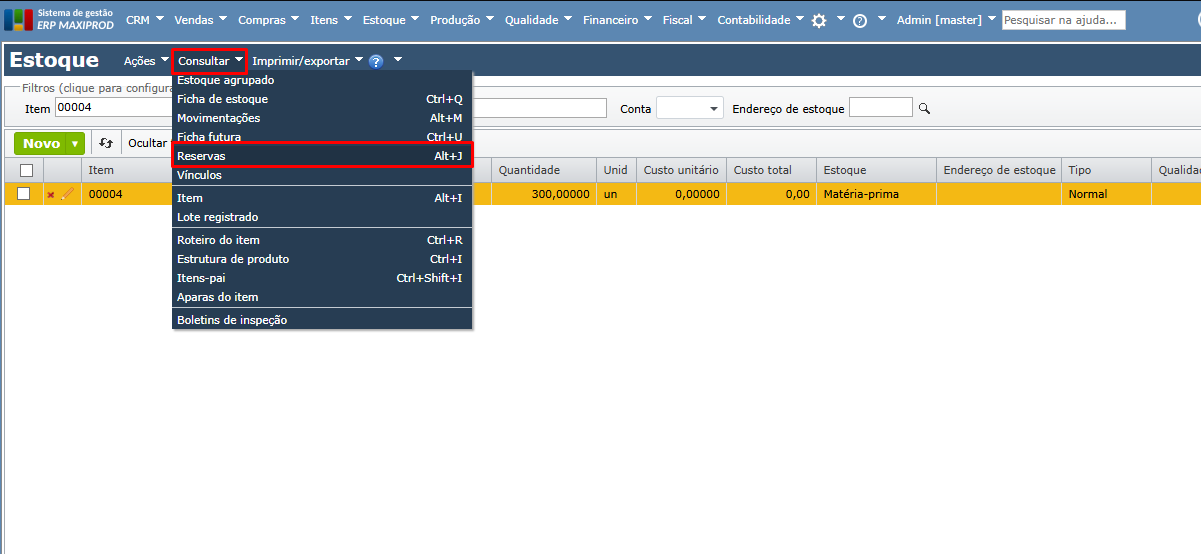Select Itens-pai
Screen dimensions: 1201x554
(x=322, y=278)
